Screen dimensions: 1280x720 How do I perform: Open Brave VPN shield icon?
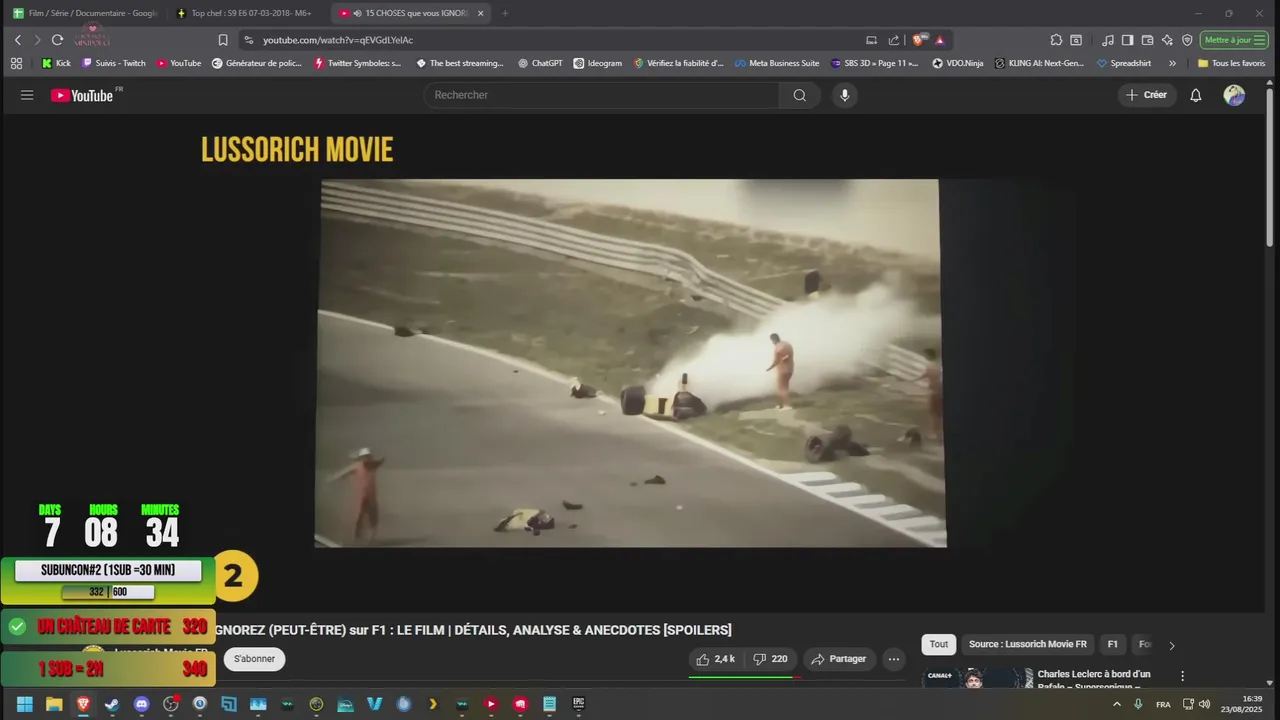(x=1187, y=40)
